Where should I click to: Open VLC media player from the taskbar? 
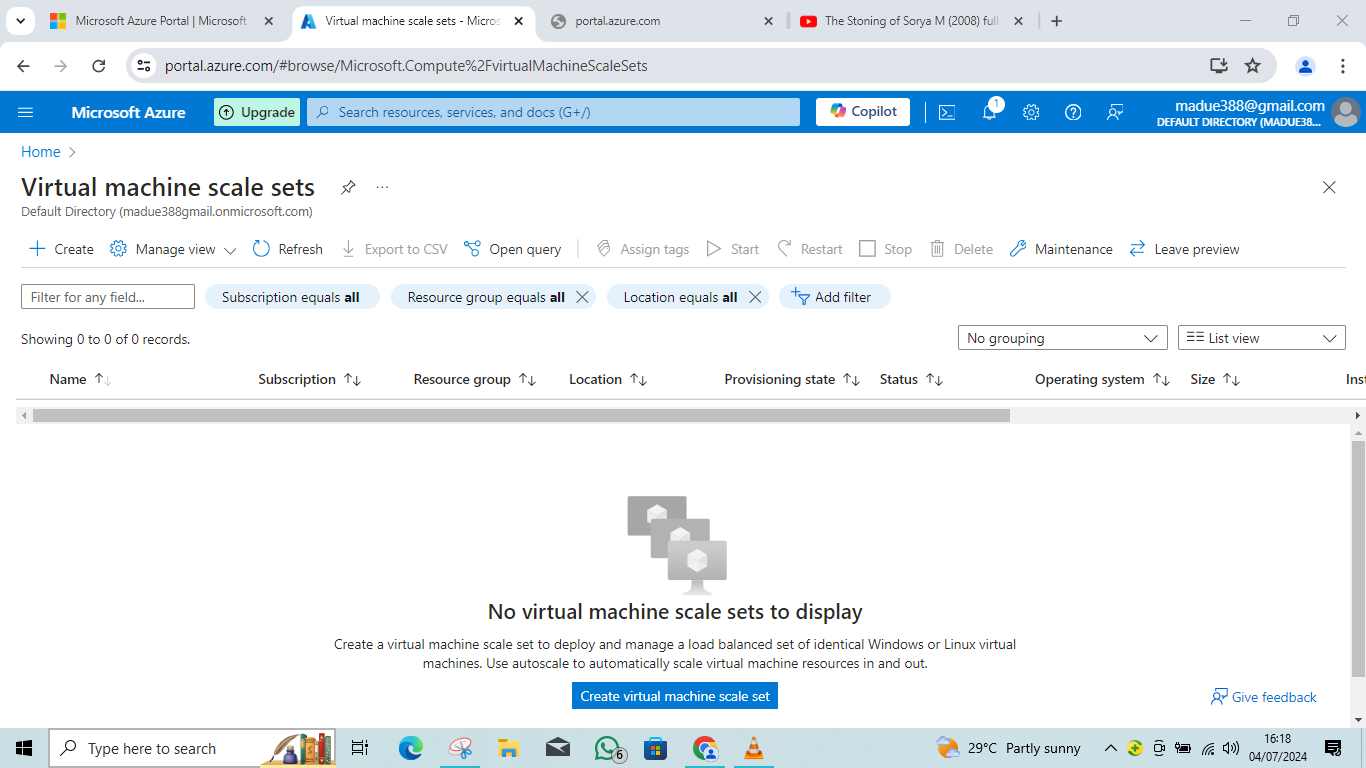click(x=754, y=748)
